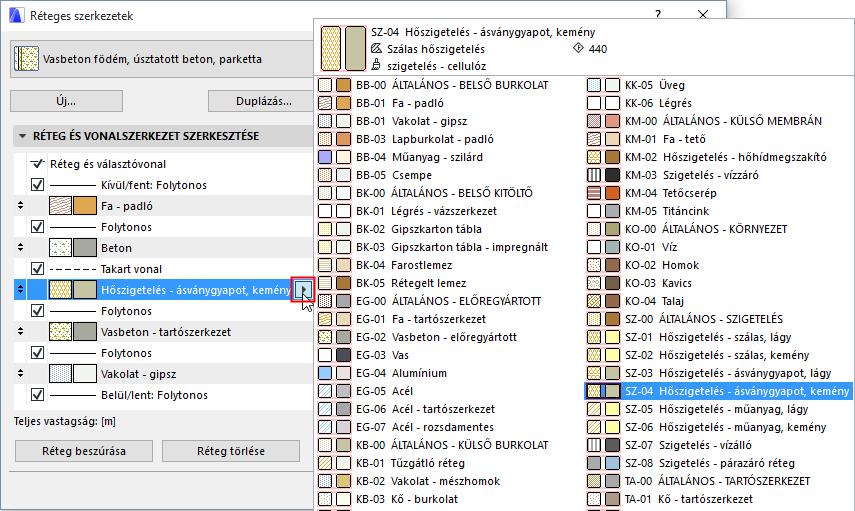The height and width of the screenshot is (511, 855).
Task: Toggle Belül/lent: Folytonos checkbox
Action: pos(37,395)
